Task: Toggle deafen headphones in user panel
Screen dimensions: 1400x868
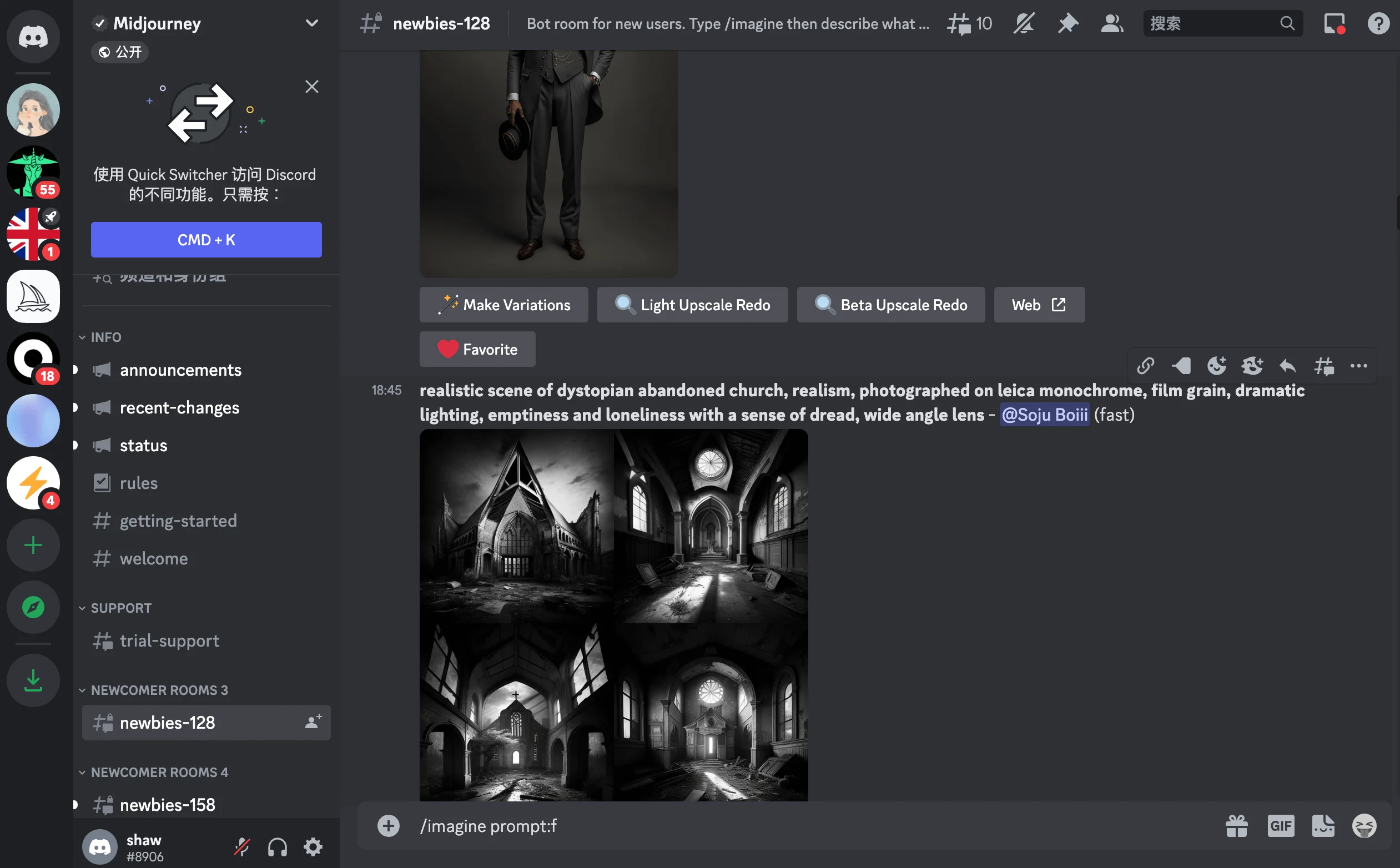Action: (x=278, y=847)
